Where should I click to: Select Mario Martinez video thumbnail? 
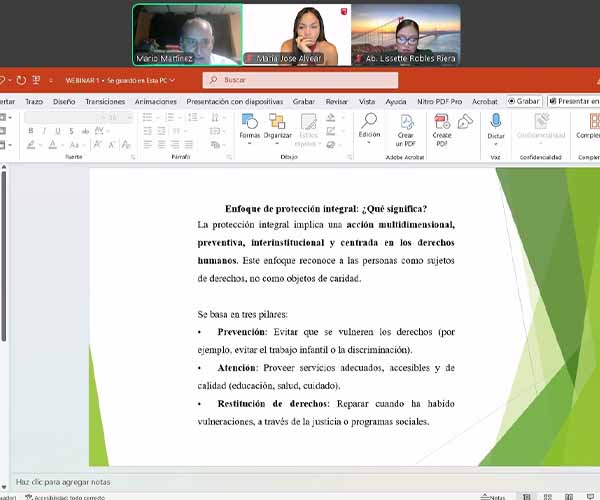(x=188, y=35)
